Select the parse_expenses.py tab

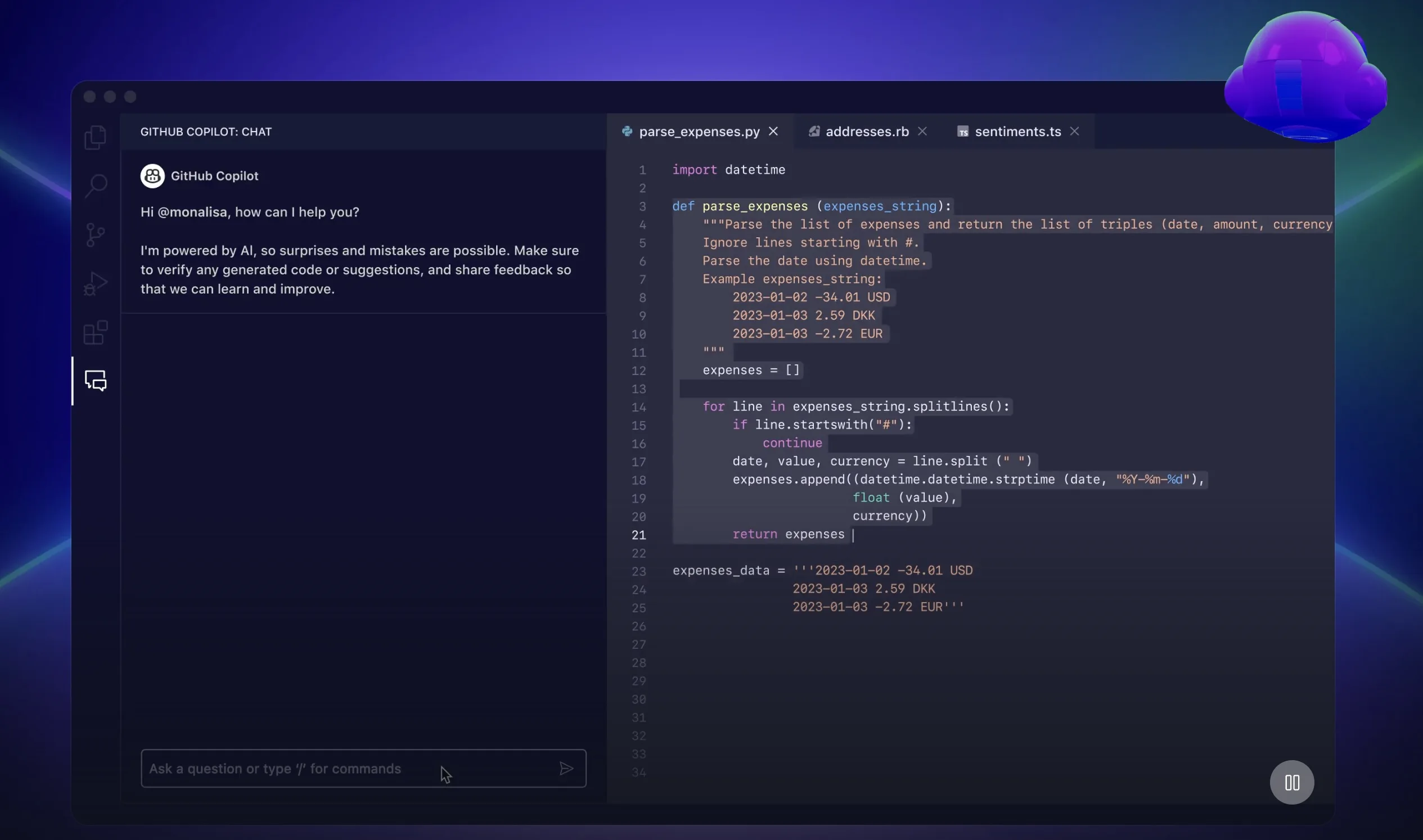click(x=699, y=132)
